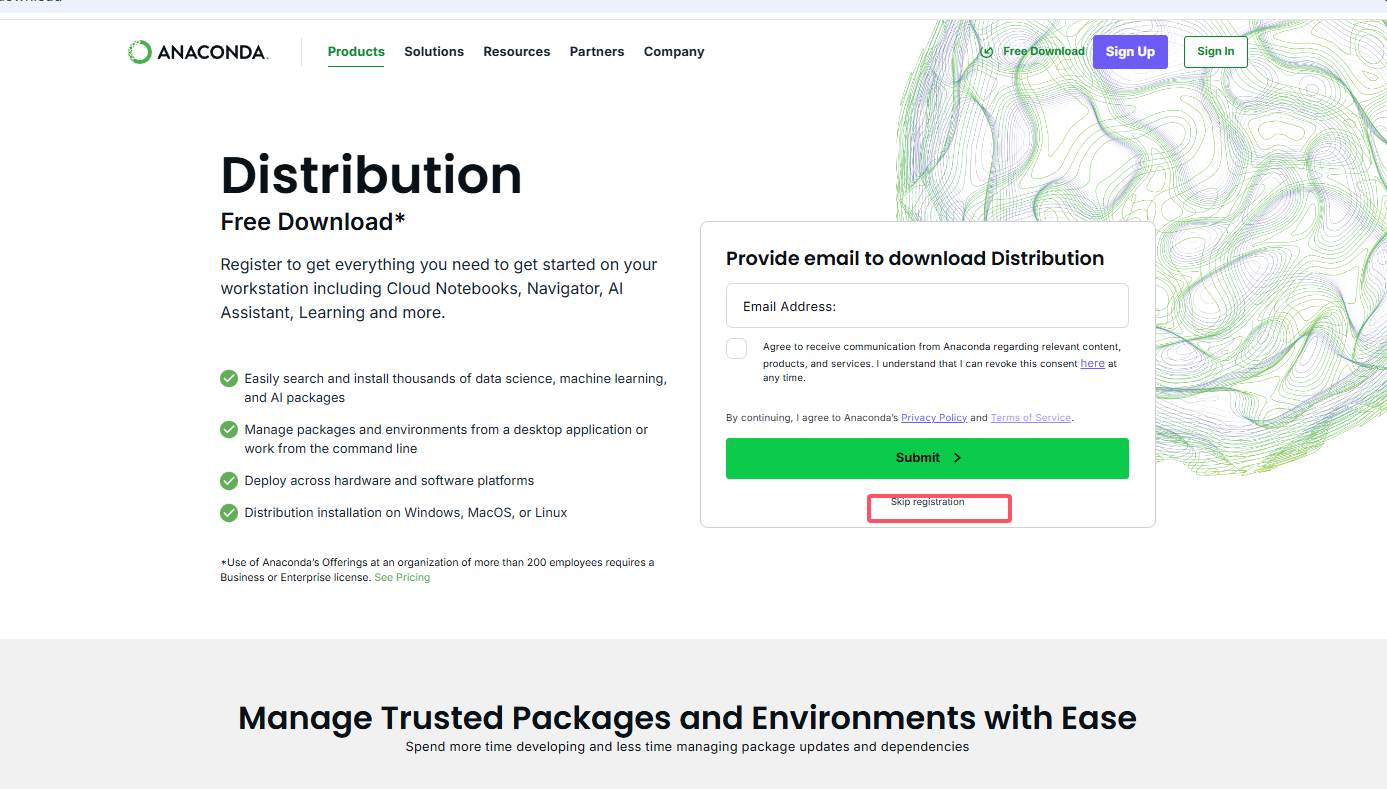Click the Free Download icon in the header
The image size is (1387, 789).
pos(987,52)
